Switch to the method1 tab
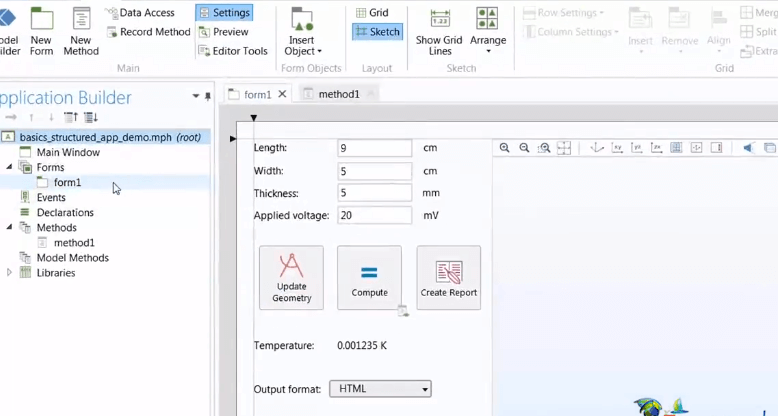Image resolution: width=778 pixels, height=416 pixels. 338,94
